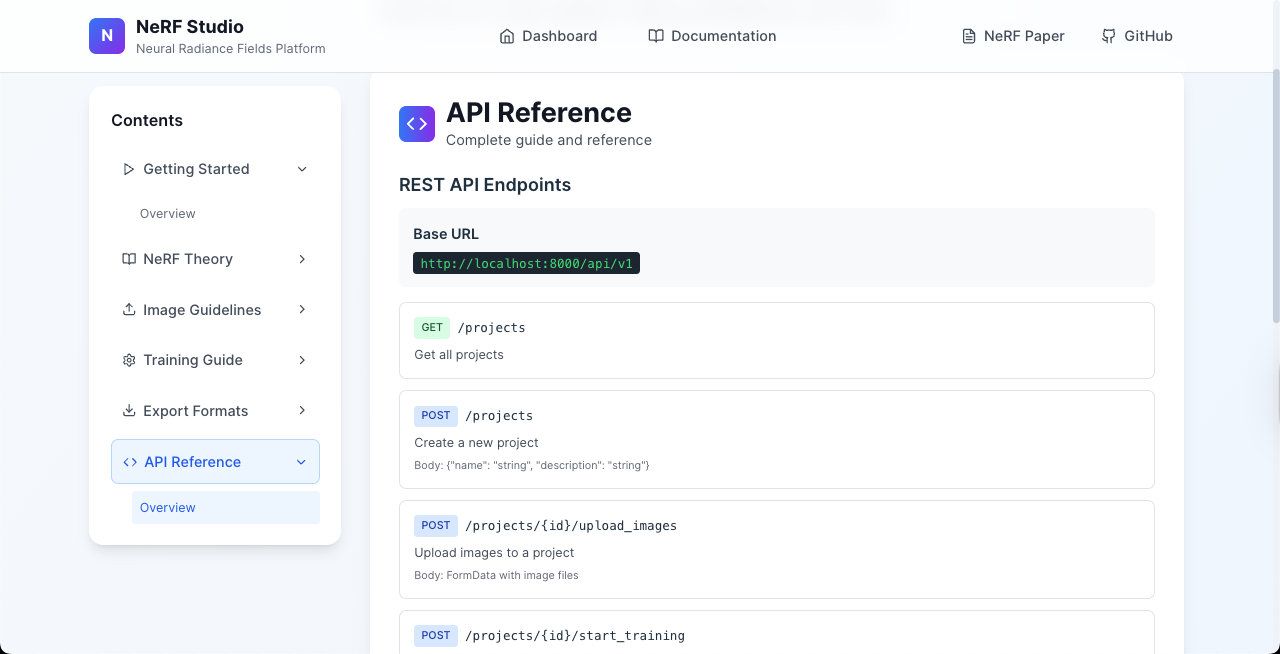Click the Documentation book icon
The height and width of the screenshot is (654, 1280).
(x=656, y=36)
